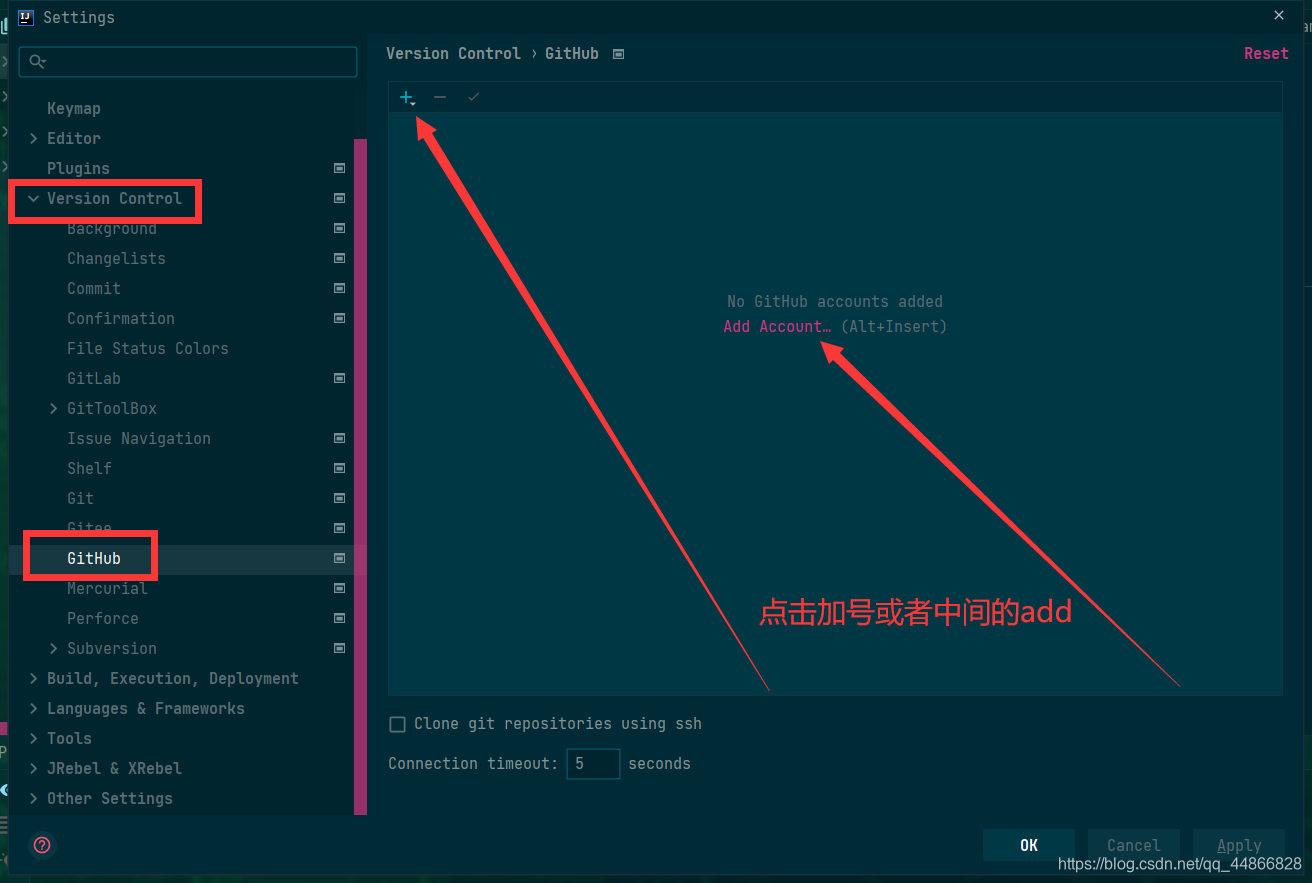Click project icon beside GitLab row
1312x883 pixels.
tap(339, 378)
